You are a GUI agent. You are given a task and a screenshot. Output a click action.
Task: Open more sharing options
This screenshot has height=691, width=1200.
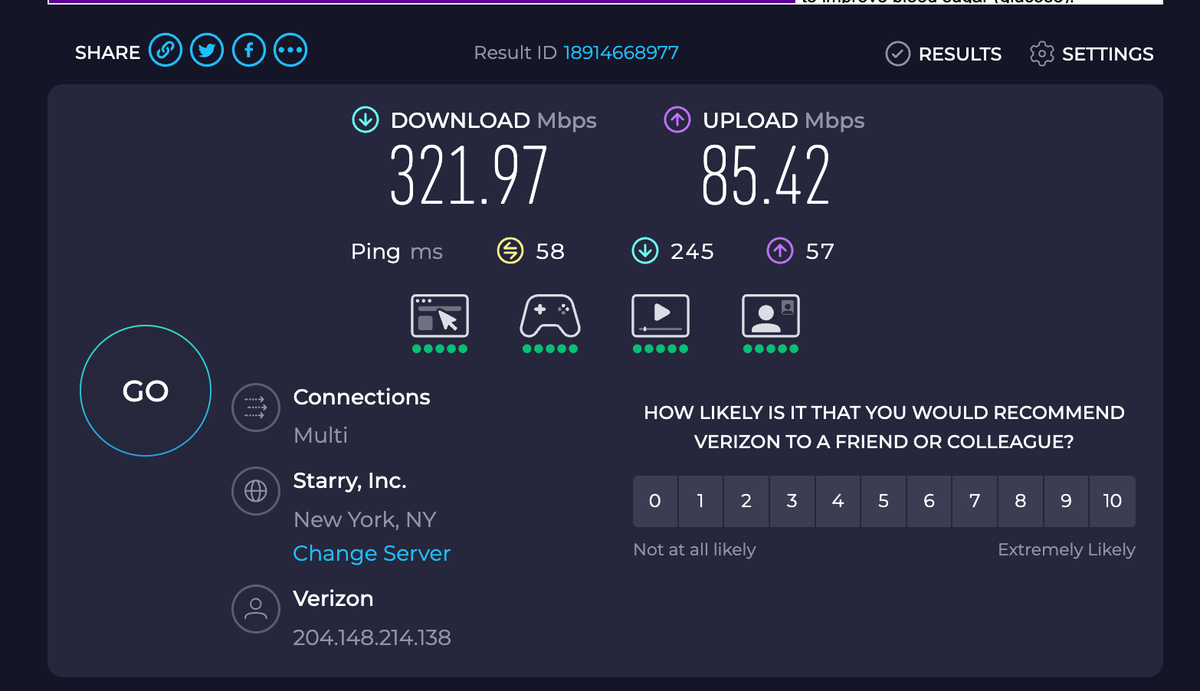[x=290, y=50]
